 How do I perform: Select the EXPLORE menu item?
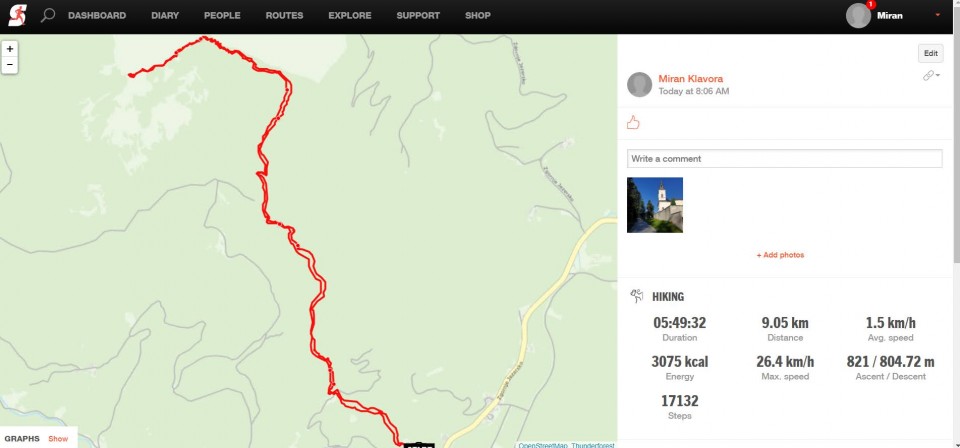350,15
